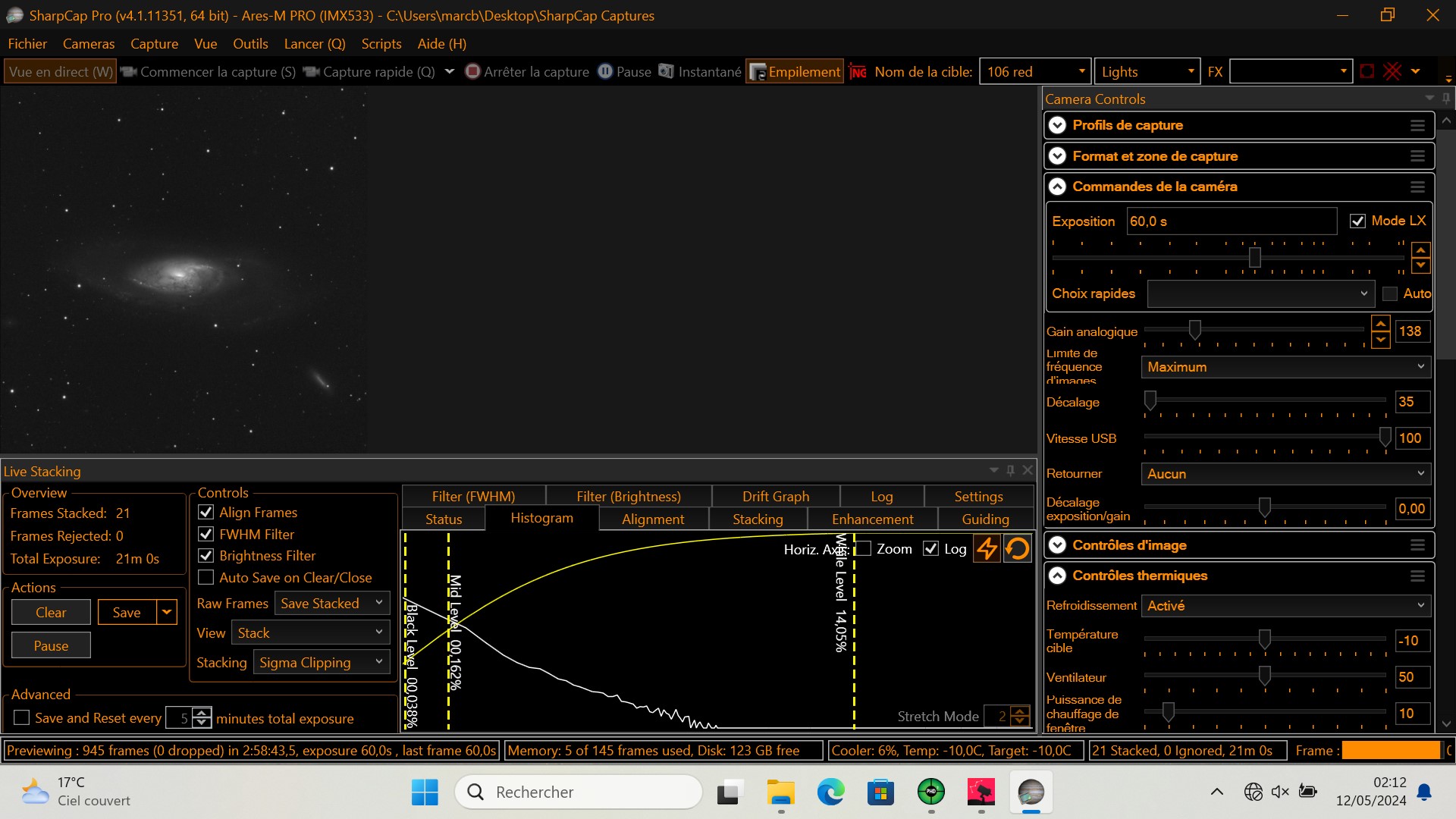Click the Exposition value field
Viewport: 1456px width, 819px height.
[1230, 221]
